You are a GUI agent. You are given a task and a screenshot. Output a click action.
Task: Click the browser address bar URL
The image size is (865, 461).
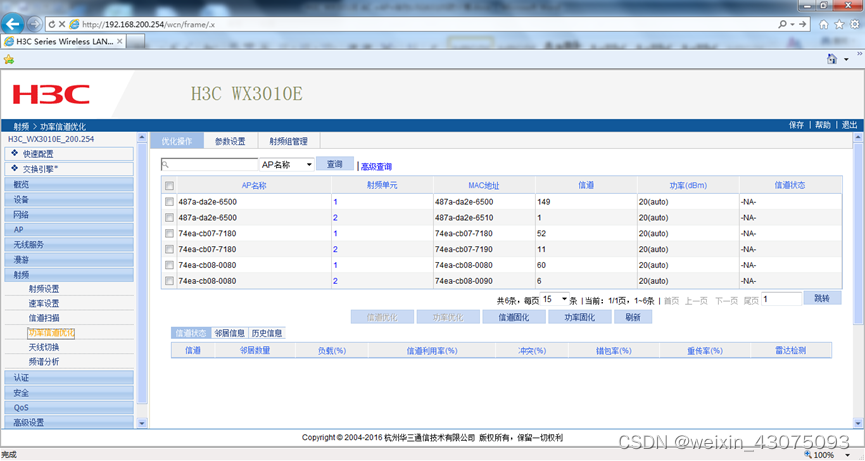148,24
